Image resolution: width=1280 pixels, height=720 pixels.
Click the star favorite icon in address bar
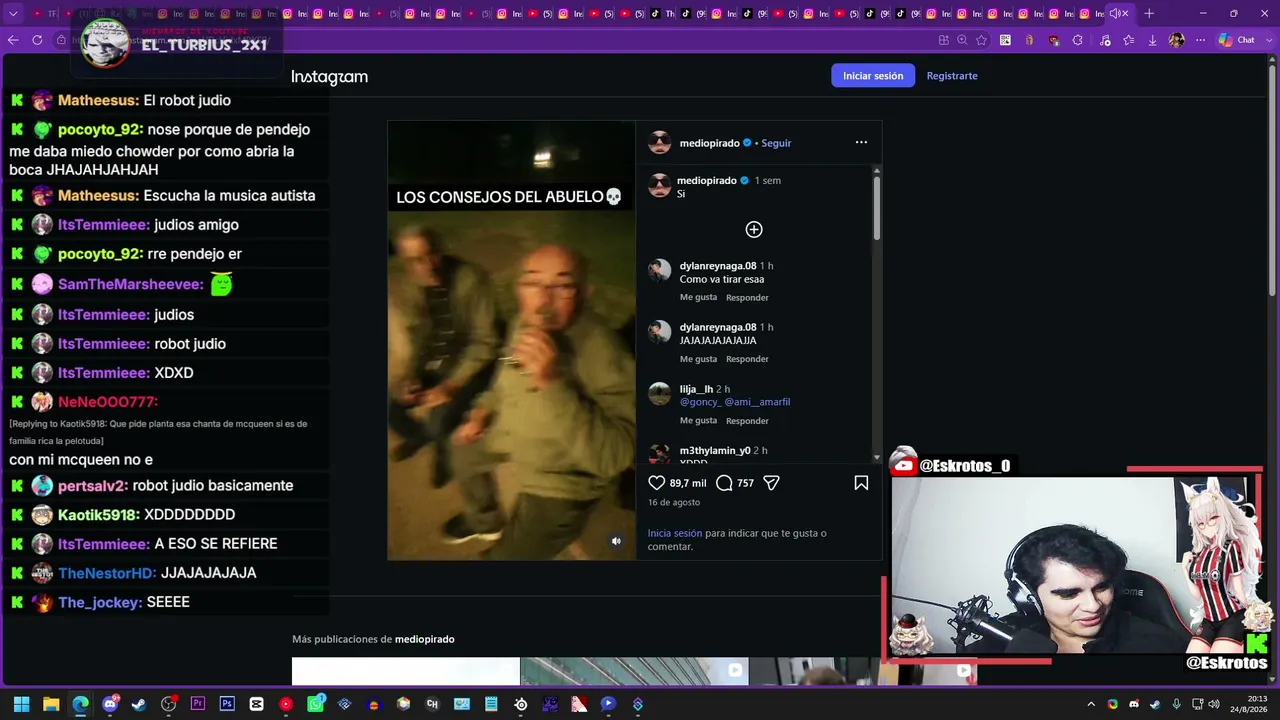click(981, 40)
